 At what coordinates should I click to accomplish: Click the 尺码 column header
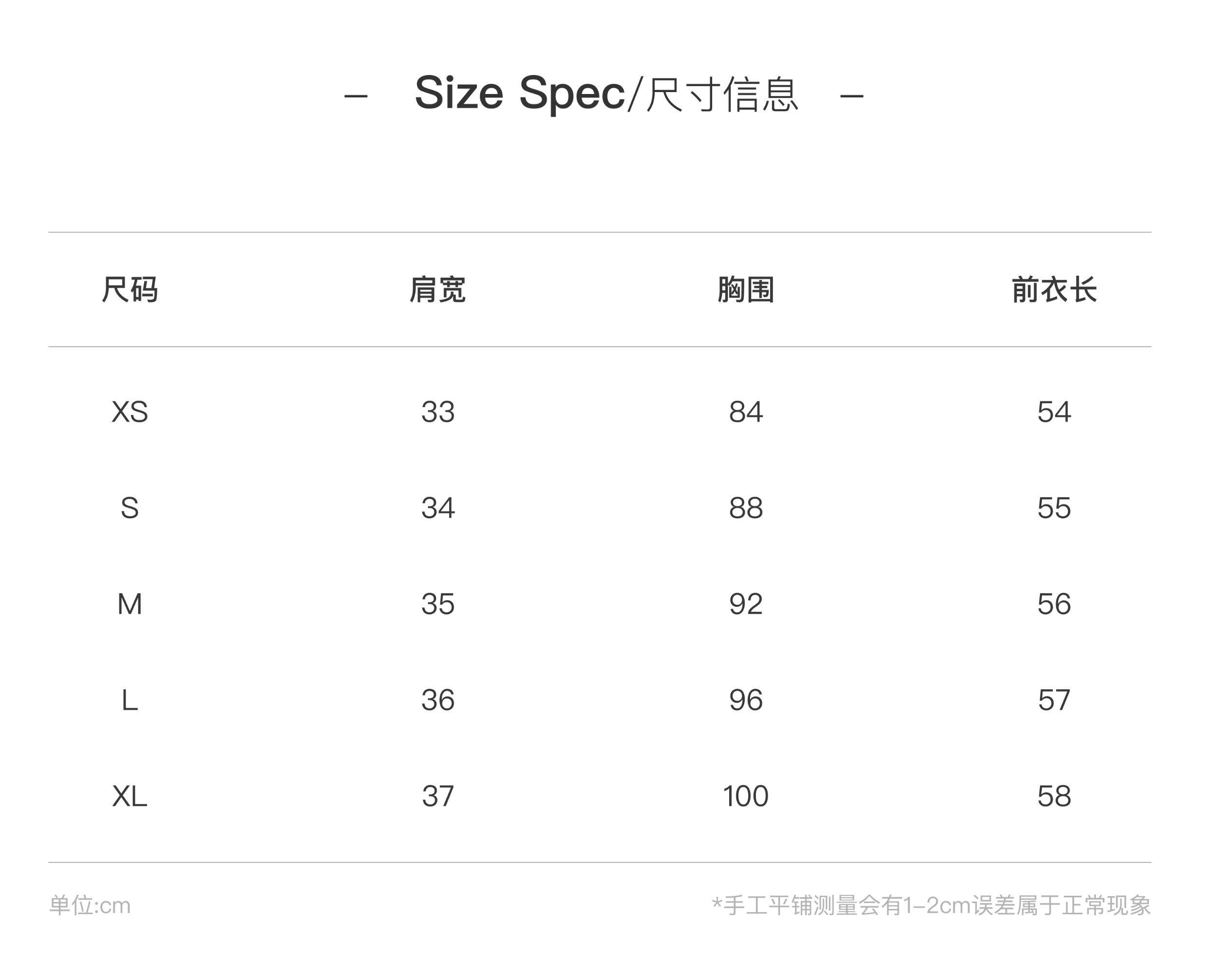click(x=130, y=290)
